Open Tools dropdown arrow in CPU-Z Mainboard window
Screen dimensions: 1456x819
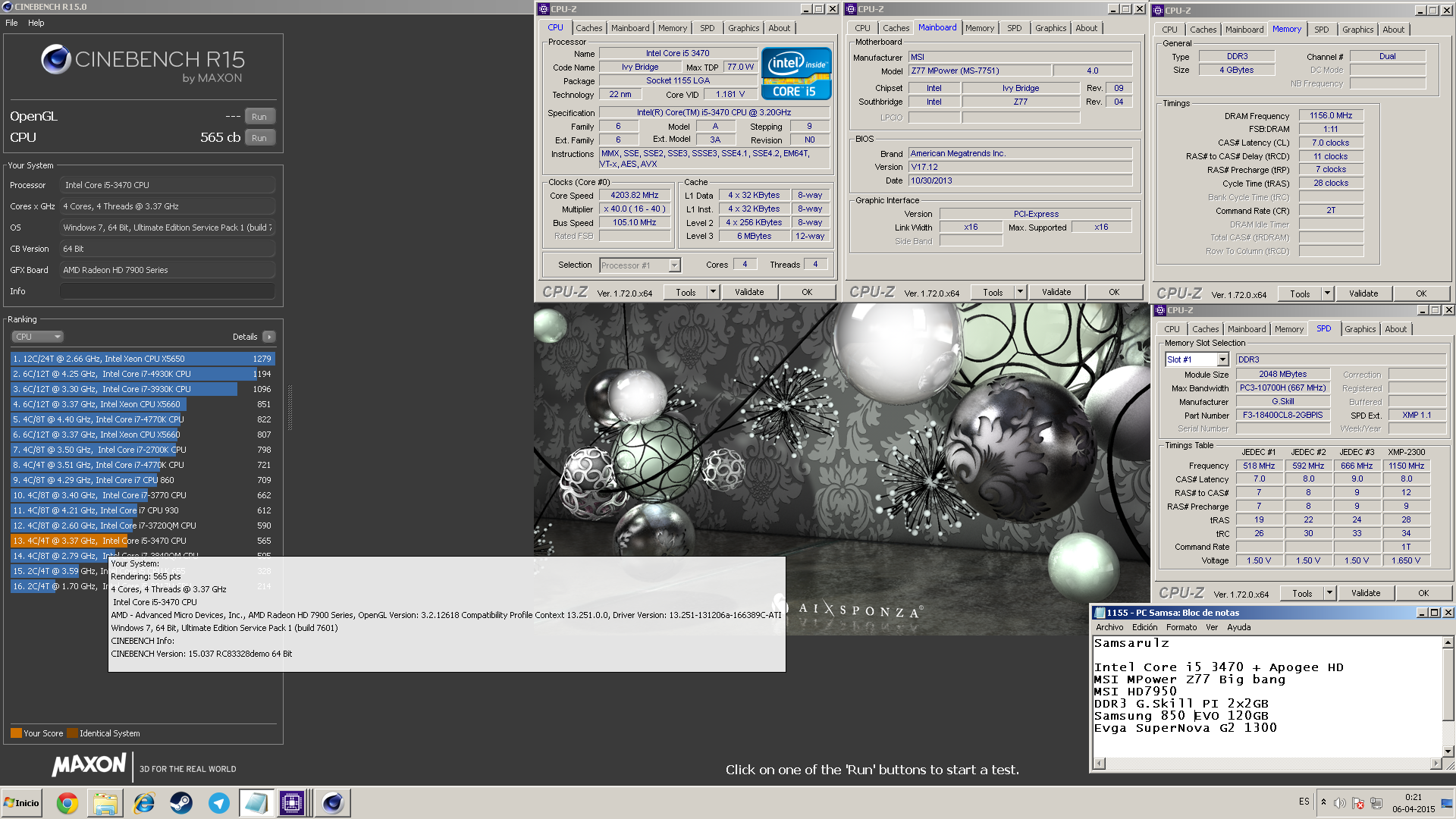pyautogui.click(x=1020, y=292)
